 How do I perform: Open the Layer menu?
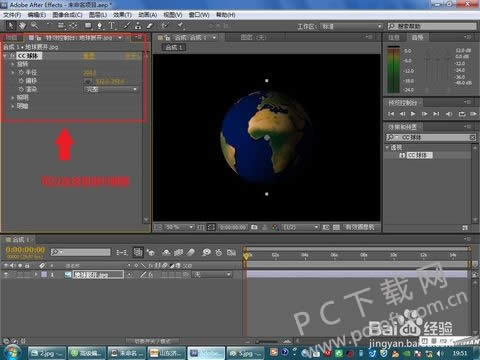[x=98, y=15]
